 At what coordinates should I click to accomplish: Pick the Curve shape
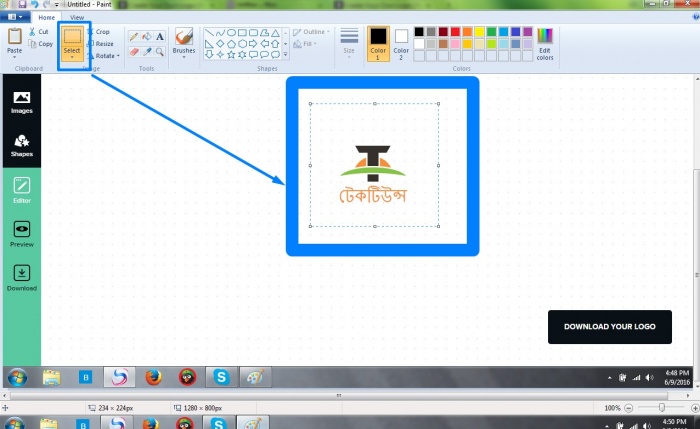click(220, 33)
